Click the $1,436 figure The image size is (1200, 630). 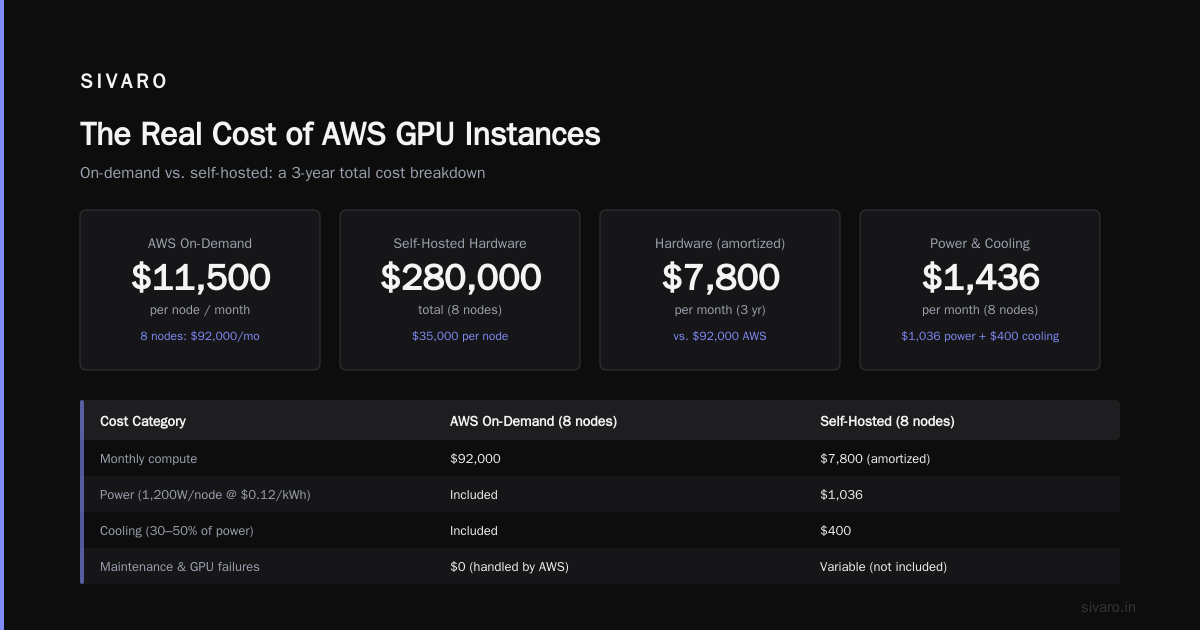[980, 277]
